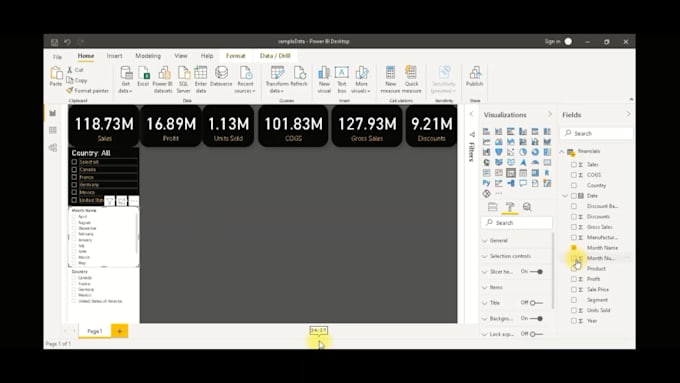The image size is (680, 383).
Task: Toggle the Title switch on
Action: (x=536, y=303)
